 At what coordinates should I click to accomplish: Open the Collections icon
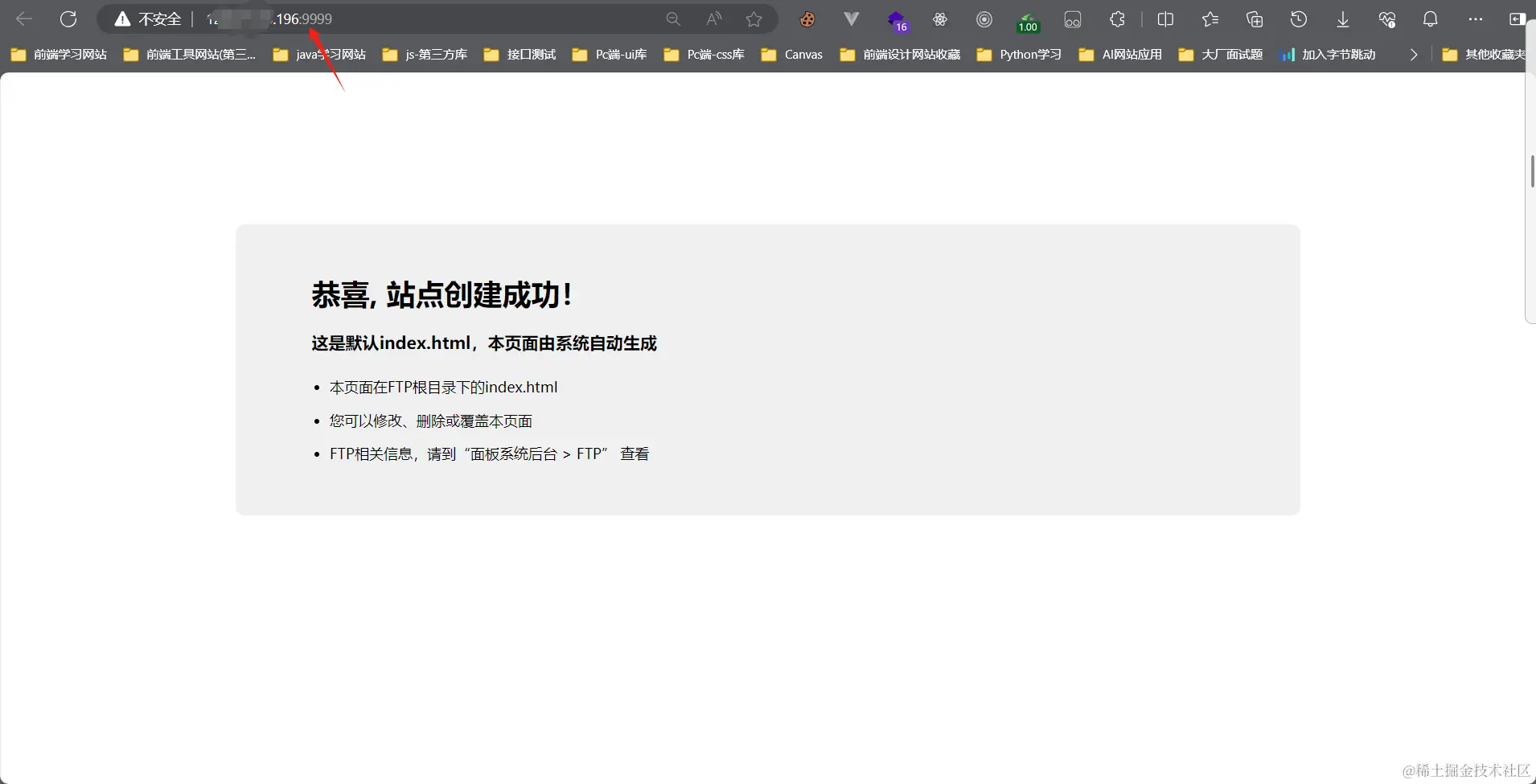coord(1255,19)
